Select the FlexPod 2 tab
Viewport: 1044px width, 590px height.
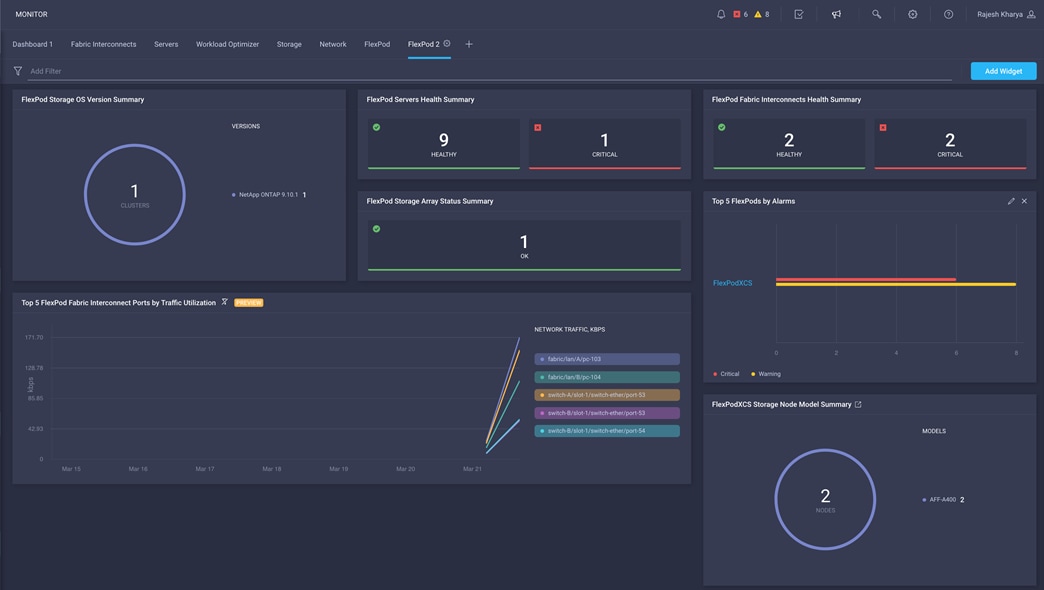(x=423, y=45)
